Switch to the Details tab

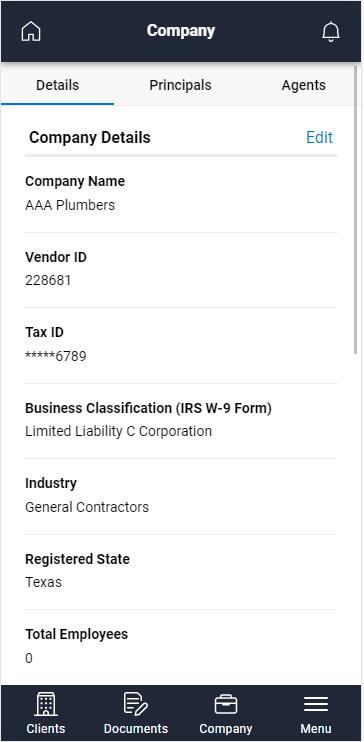pyautogui.click(x=57, y=85)
